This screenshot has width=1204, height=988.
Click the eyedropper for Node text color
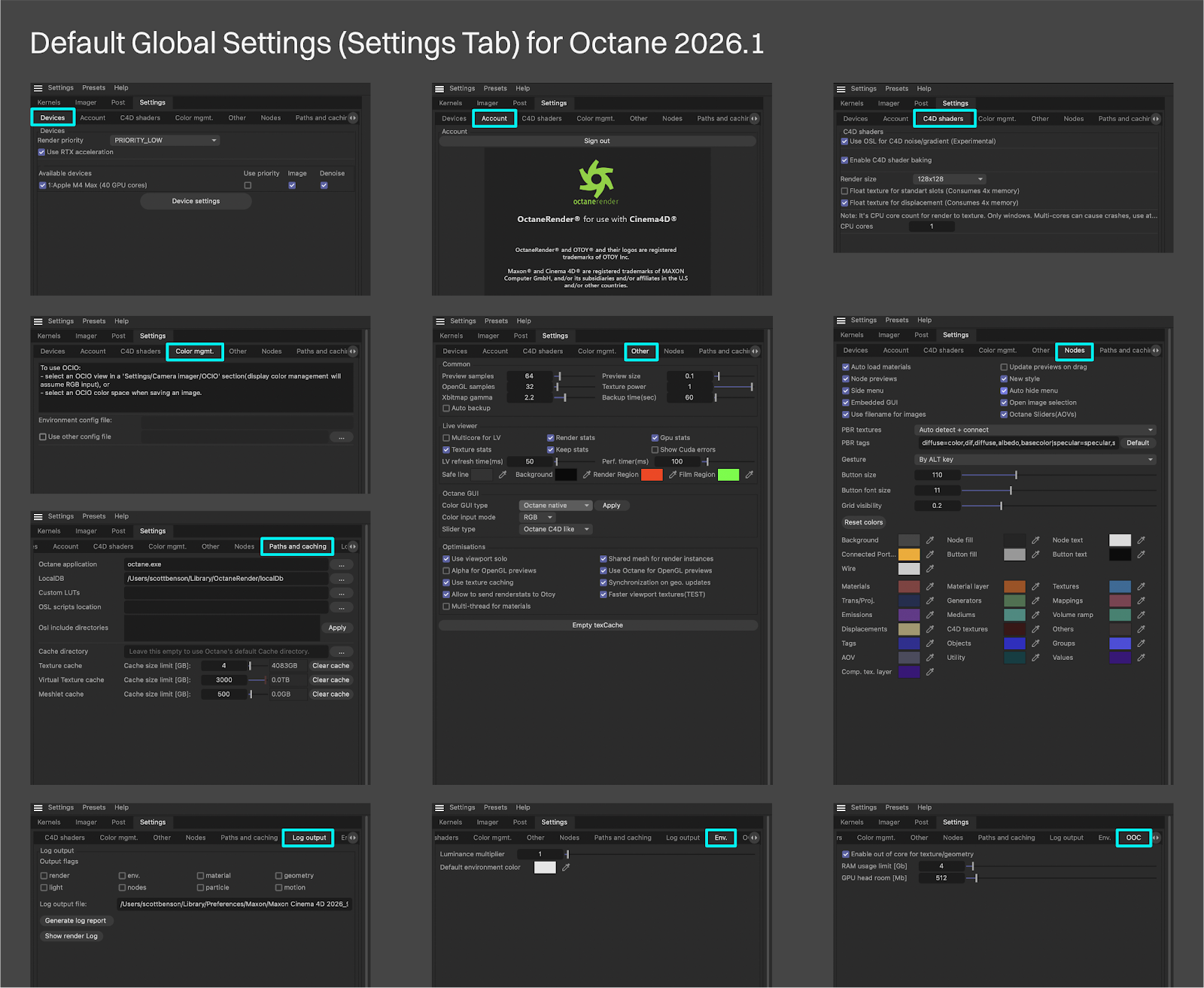[x=1141, y=540]
